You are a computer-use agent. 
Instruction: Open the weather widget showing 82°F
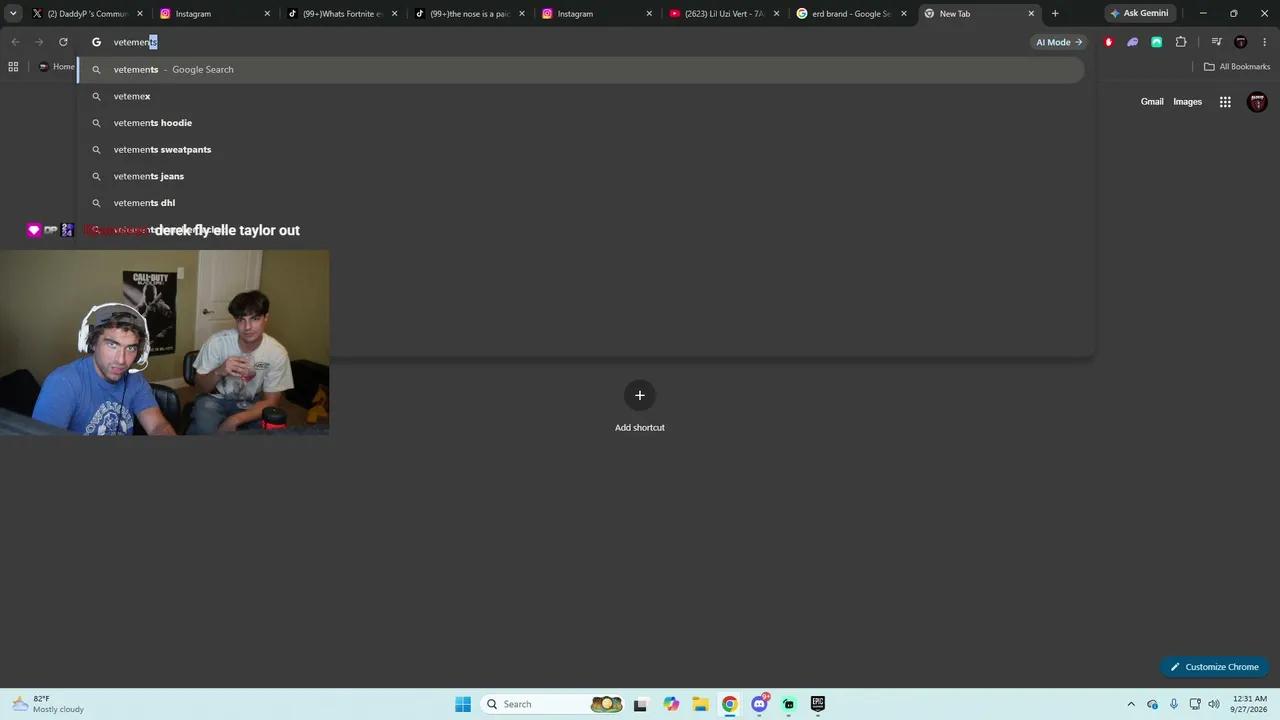[48, 704]
